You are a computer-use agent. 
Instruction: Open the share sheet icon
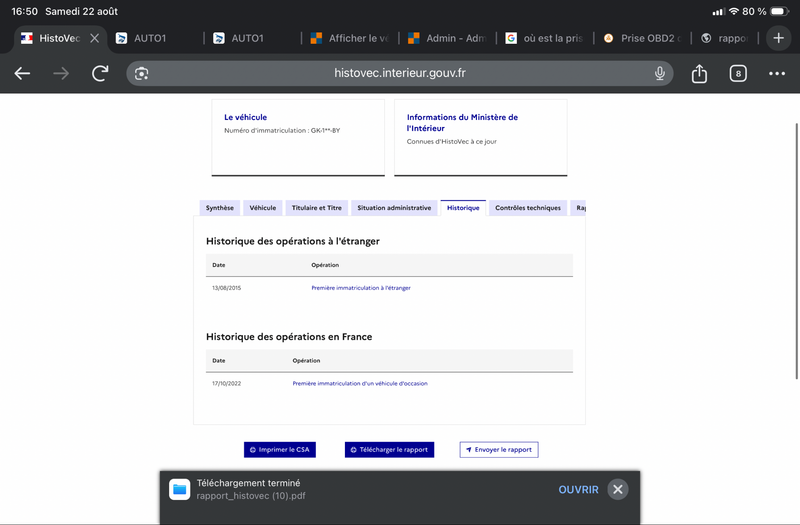coord(699,73)
